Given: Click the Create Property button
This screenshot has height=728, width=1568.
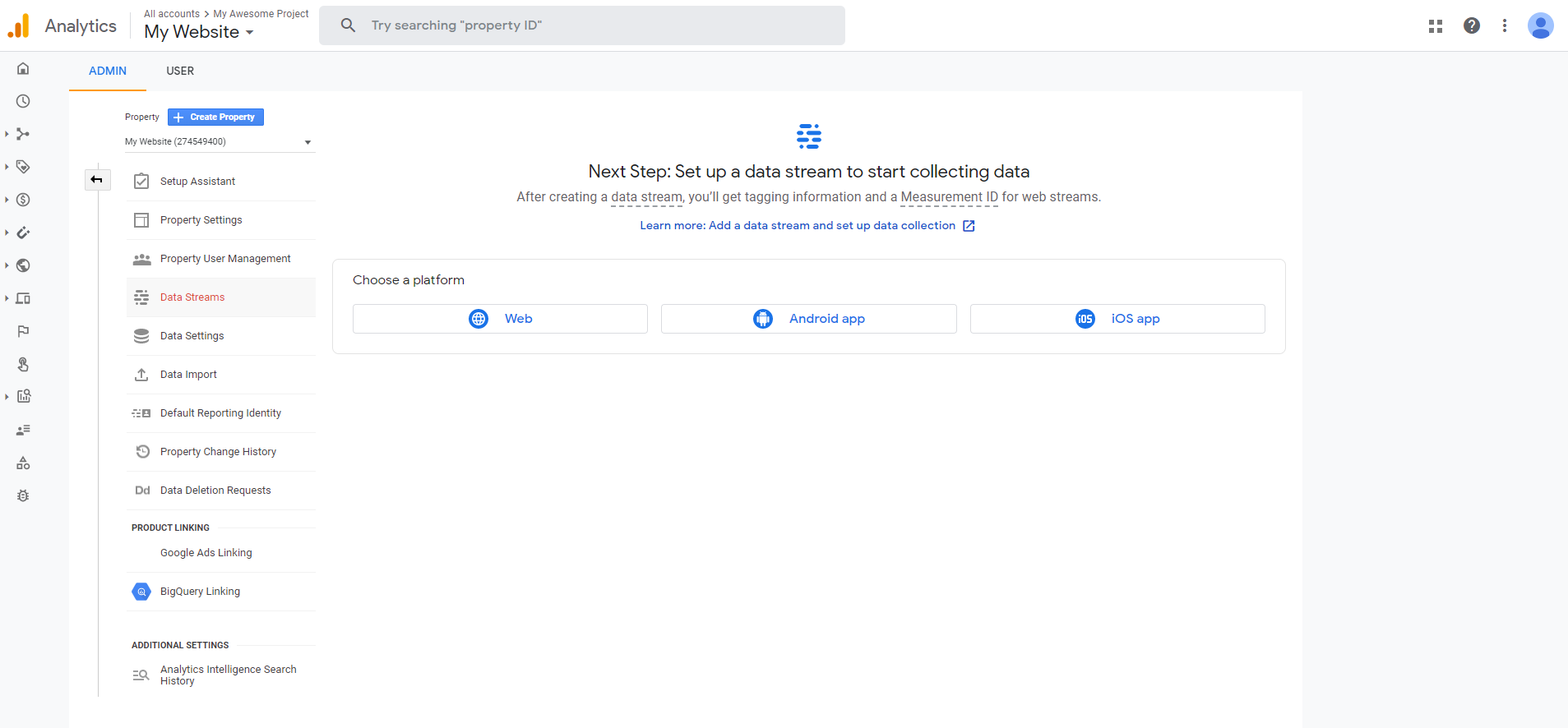Looking at the screenshot, I should (x=215, y=117).
